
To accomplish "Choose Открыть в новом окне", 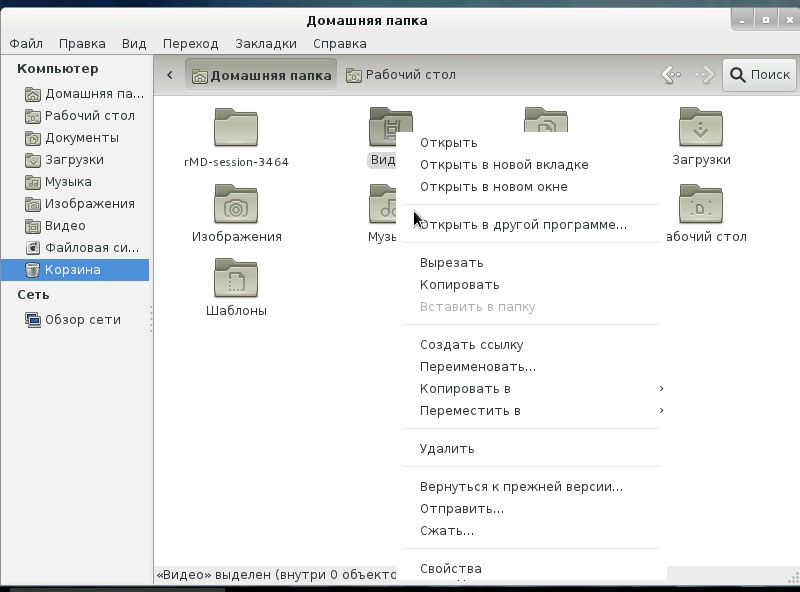I will pyautogui.click(x=531, y=187).
